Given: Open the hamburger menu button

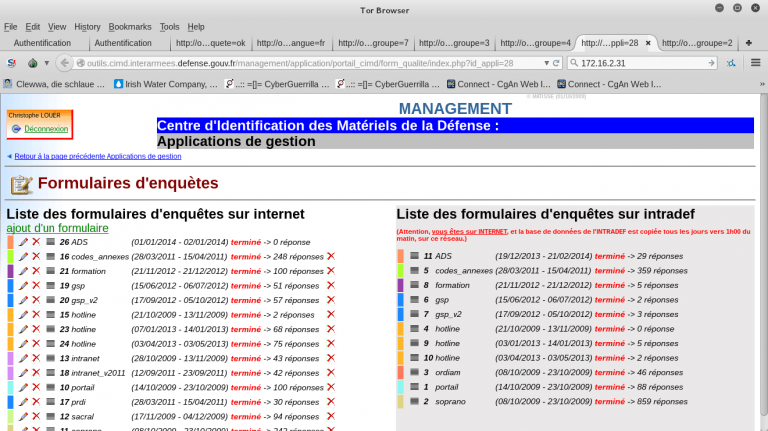Looking at the screenshot, I should coord(756,63).
